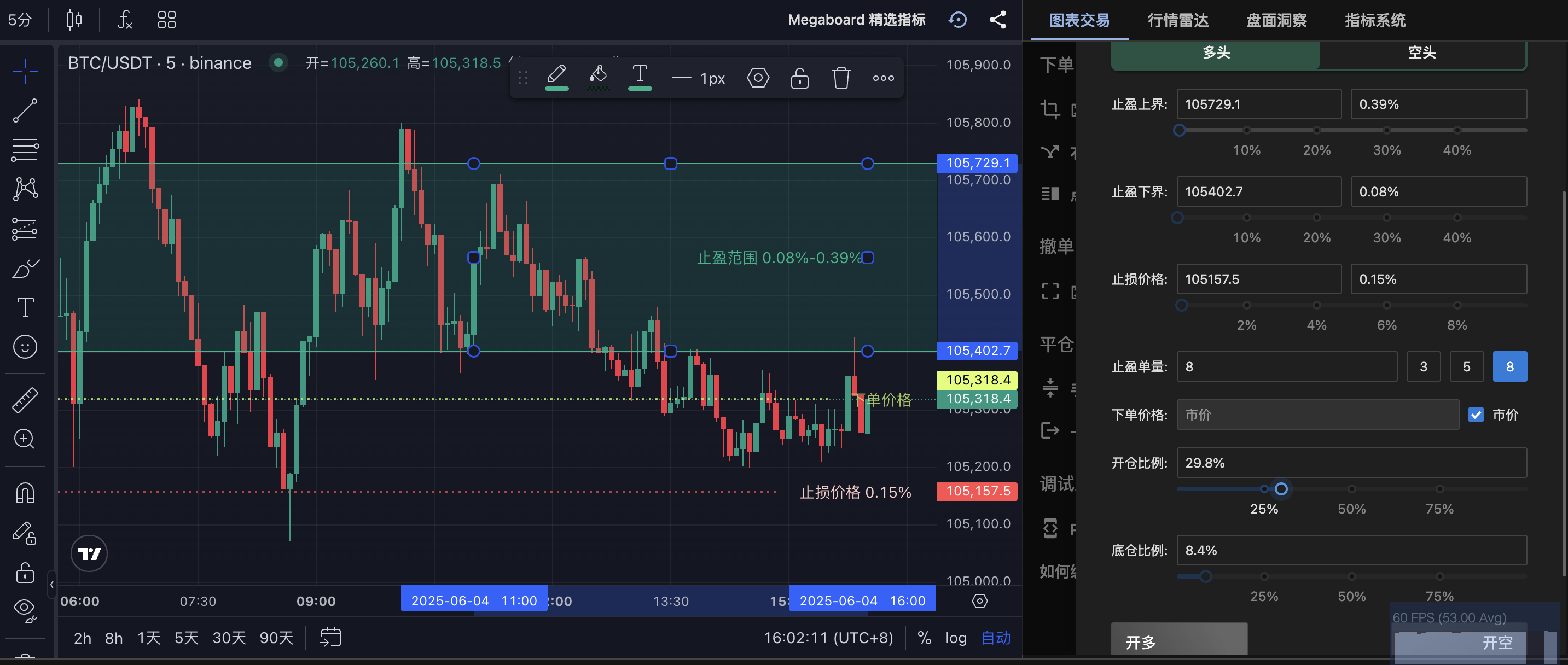Open the fx indicators menu
Image resolution: width=1568 pixels, height=665 pixels.
125,20
